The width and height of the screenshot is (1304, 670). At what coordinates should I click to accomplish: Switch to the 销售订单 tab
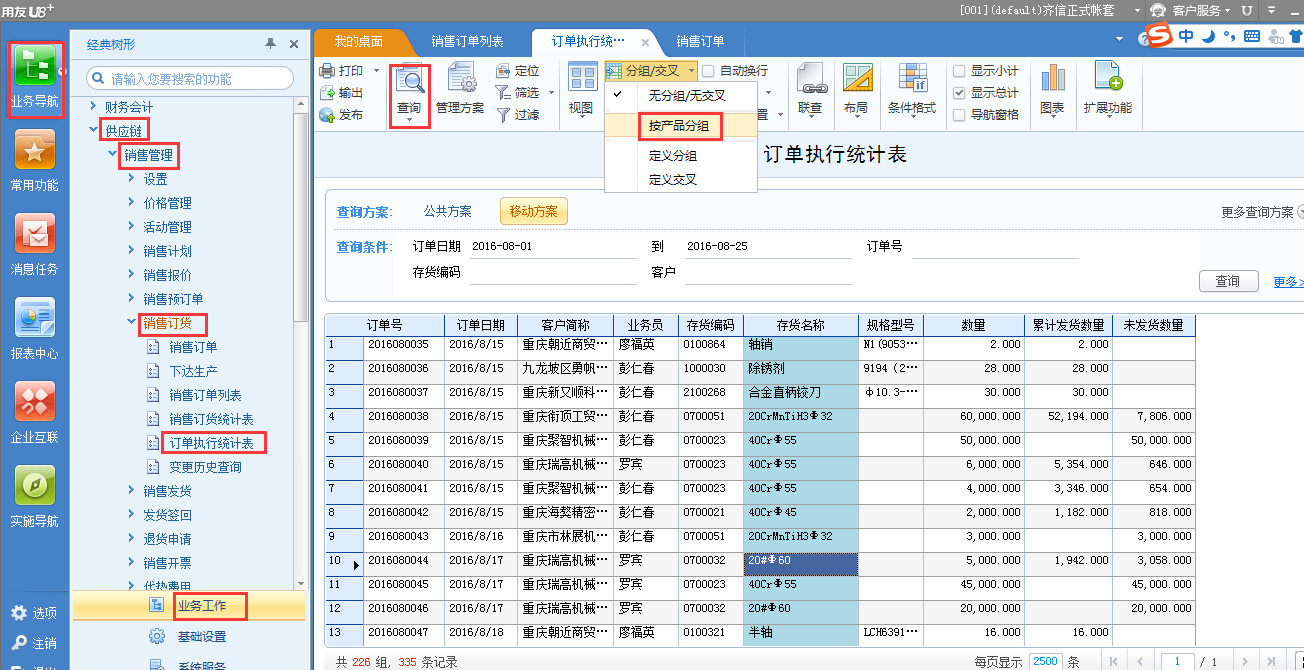tap(700, 41)
